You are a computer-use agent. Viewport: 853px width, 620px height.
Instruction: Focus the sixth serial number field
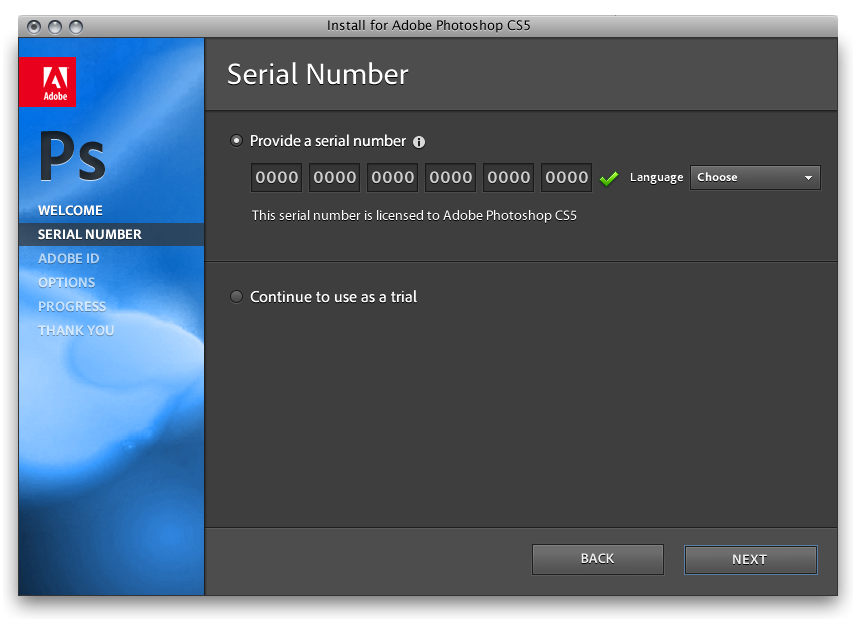tap(566, 177)
